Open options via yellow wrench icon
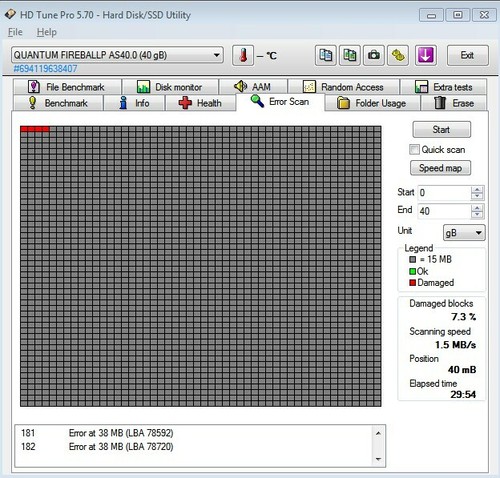 [398, 55]
